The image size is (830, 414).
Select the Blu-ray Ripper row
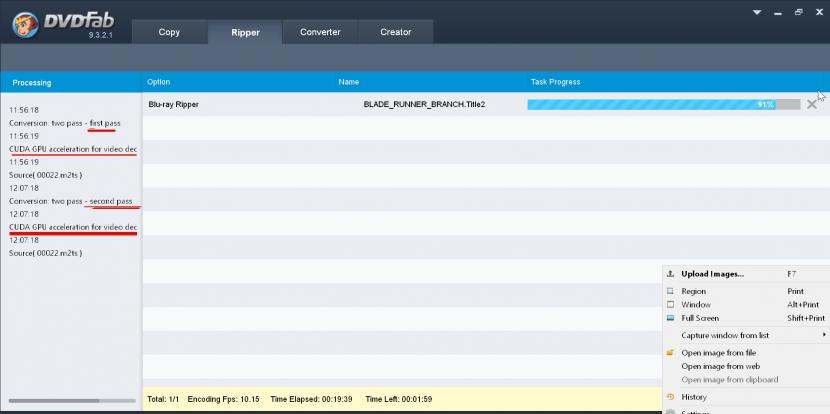tap(486, 104)
